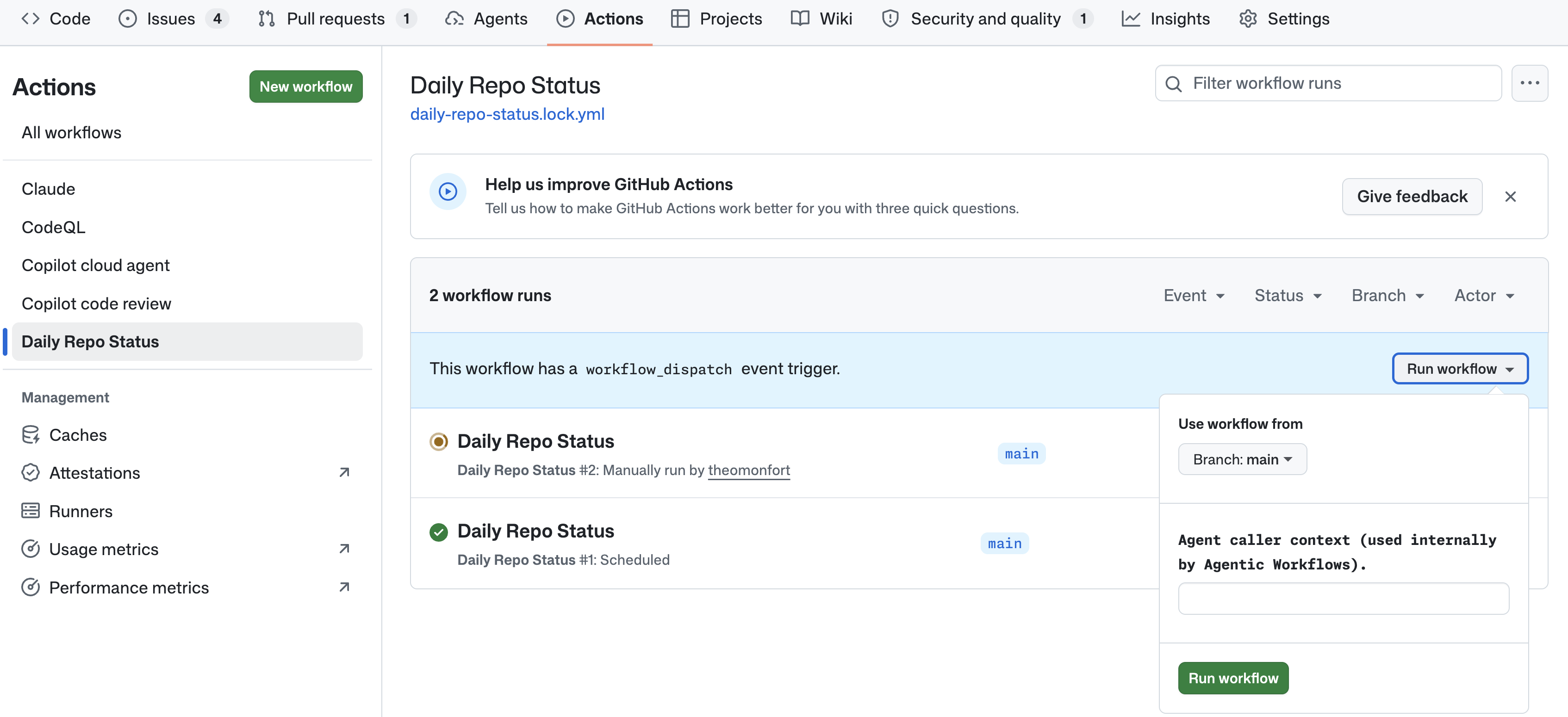Open the Event filter dropdown
1568x717 pixels.
click(1194, 296)
